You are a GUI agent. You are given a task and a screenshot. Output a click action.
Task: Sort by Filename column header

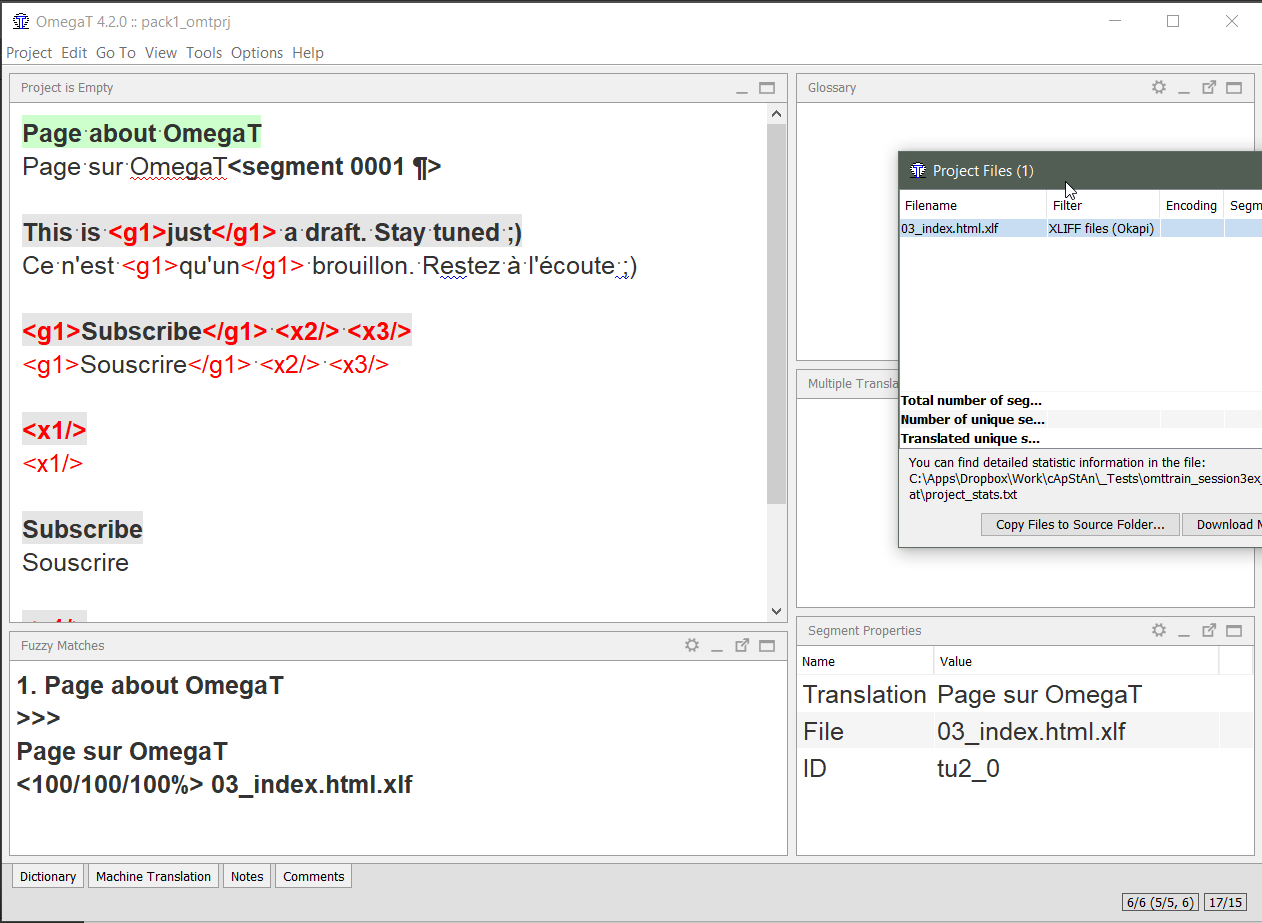(x=973, y=205)
